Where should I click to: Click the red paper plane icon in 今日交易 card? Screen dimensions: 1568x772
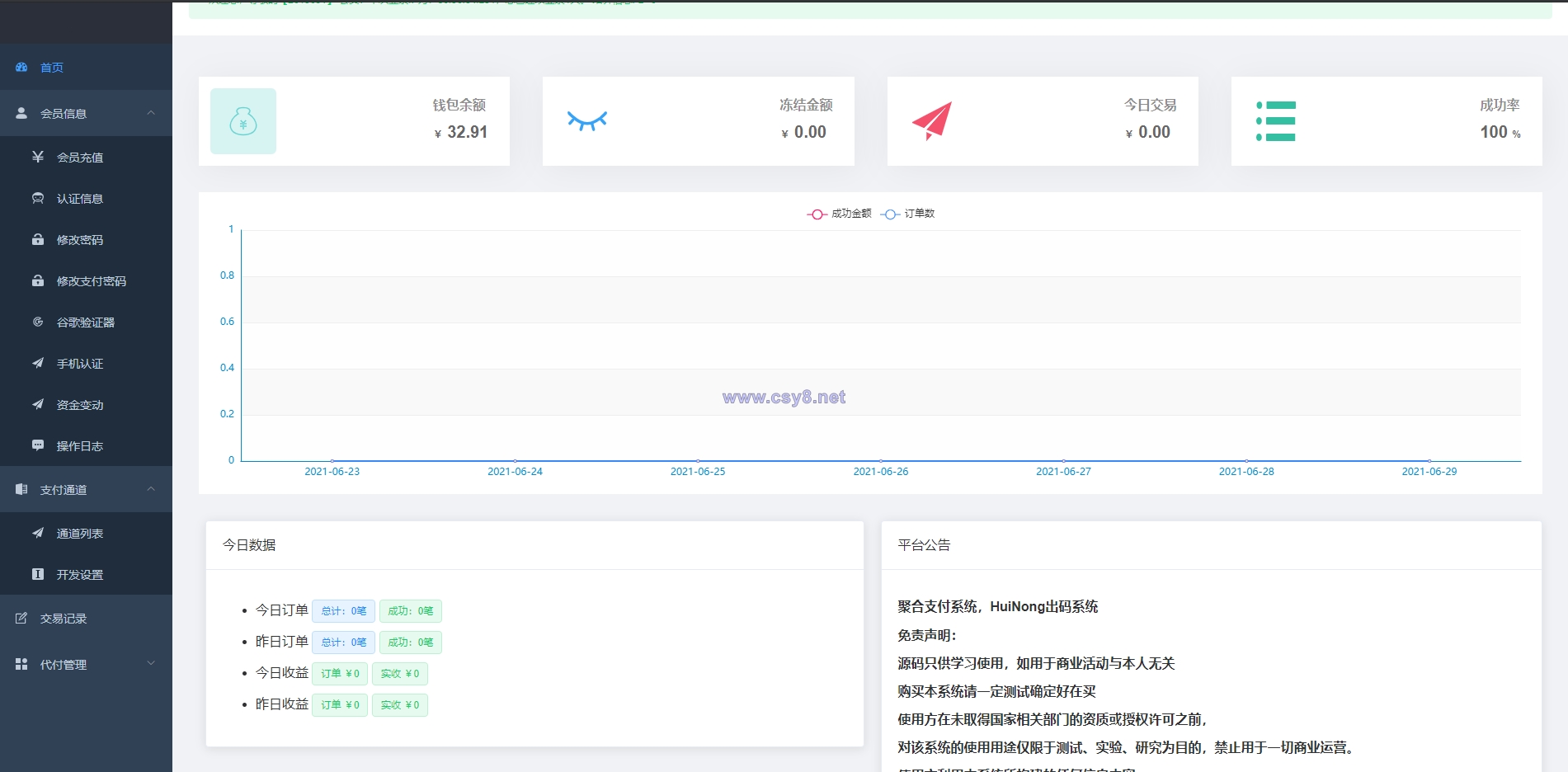click(x=932, y=121)
